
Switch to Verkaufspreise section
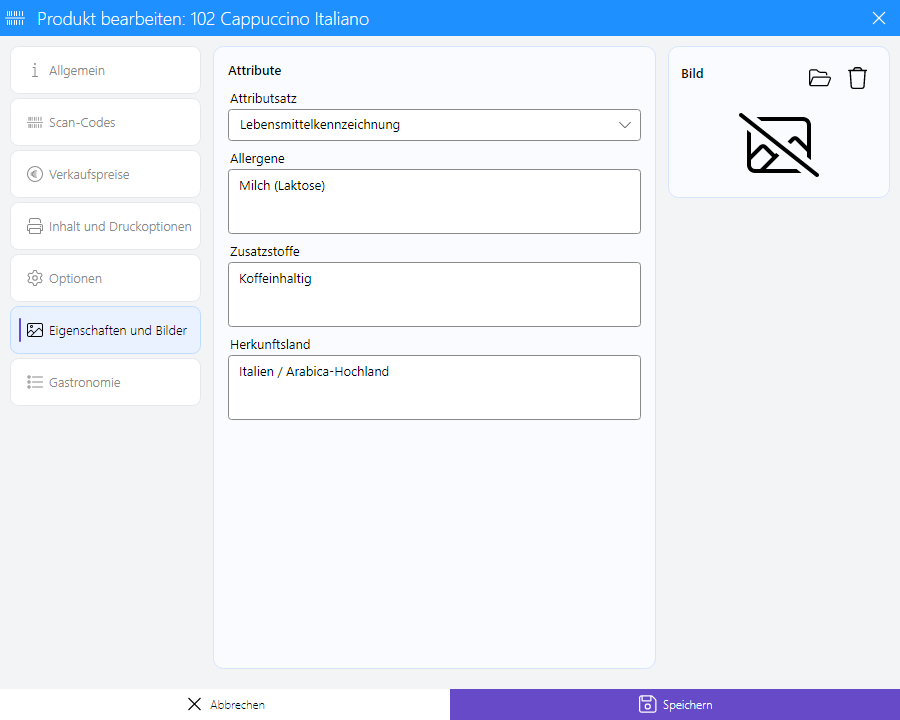point(106,174)
